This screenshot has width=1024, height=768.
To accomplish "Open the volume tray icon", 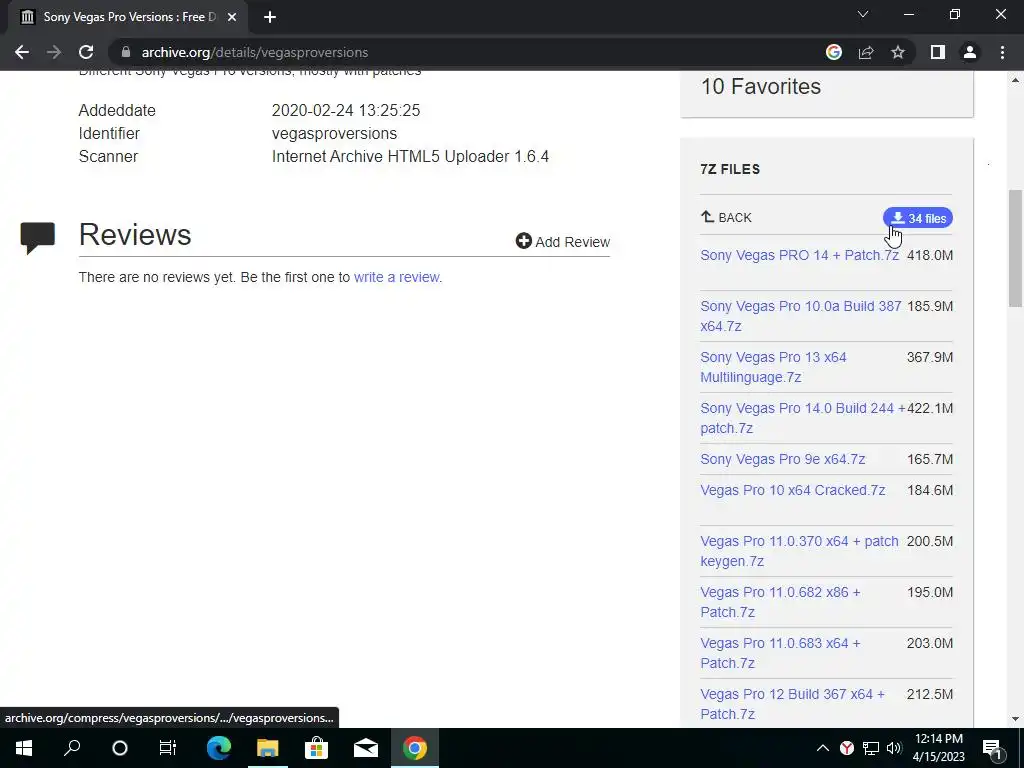I will (x=894, y=748).
